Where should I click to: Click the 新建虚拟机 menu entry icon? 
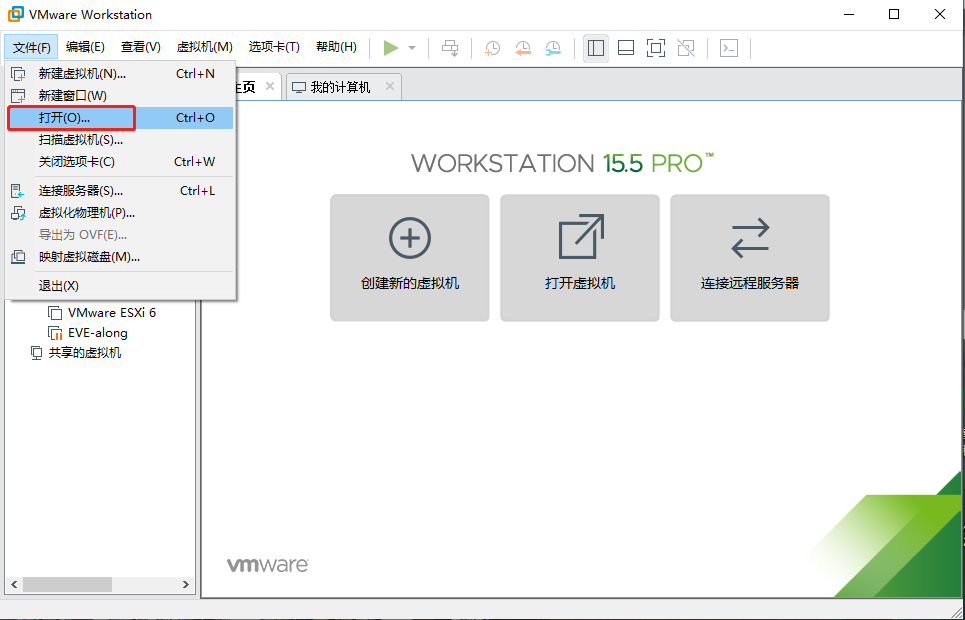(x=18, y=74)
